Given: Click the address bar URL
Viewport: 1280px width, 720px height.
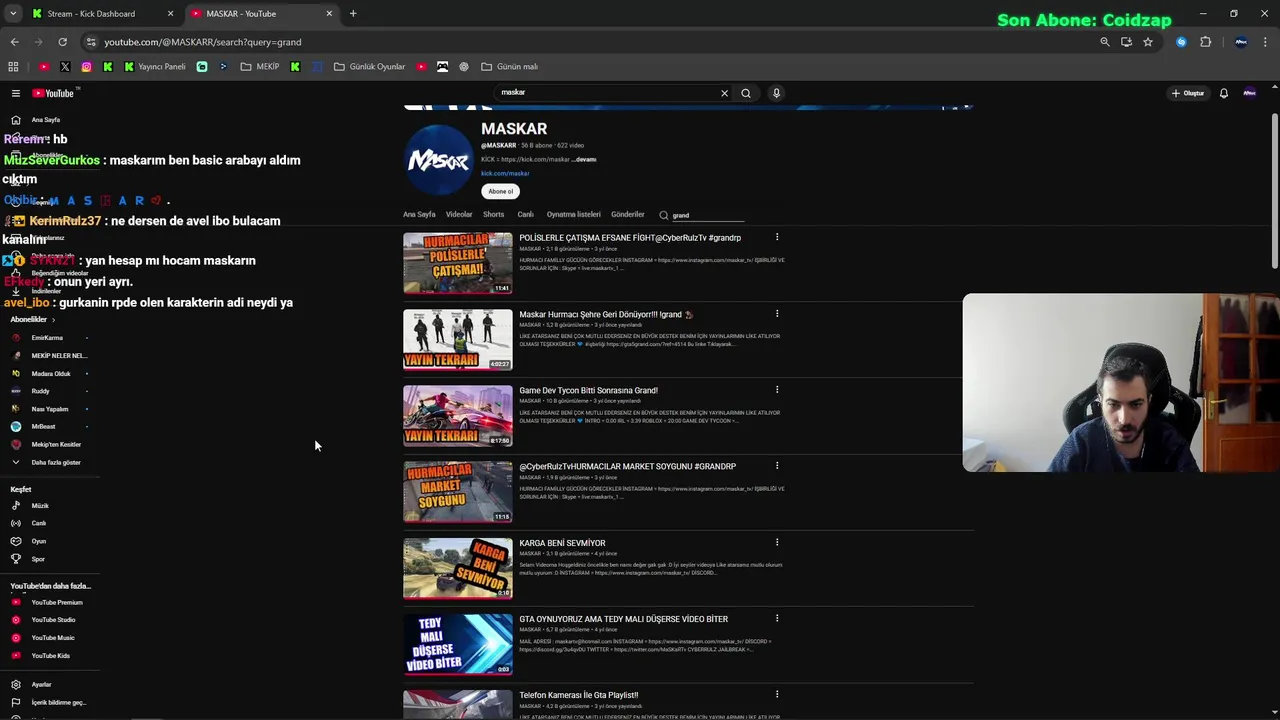Looking at the screenshot, I should point(203,42).
